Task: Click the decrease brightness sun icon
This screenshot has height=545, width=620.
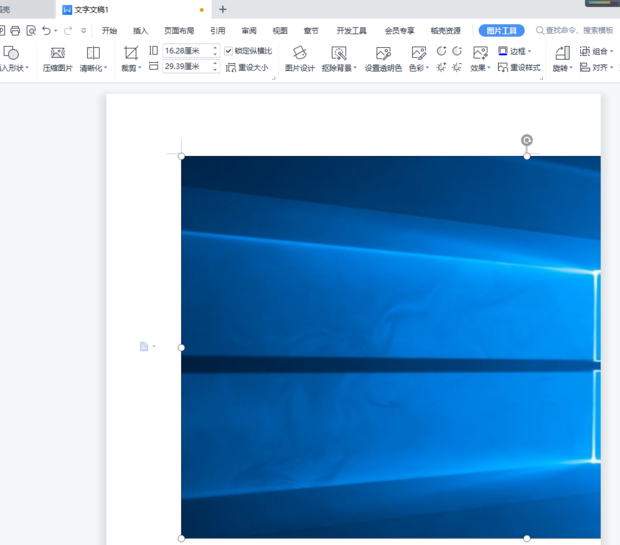Action: tap(457, 67)
